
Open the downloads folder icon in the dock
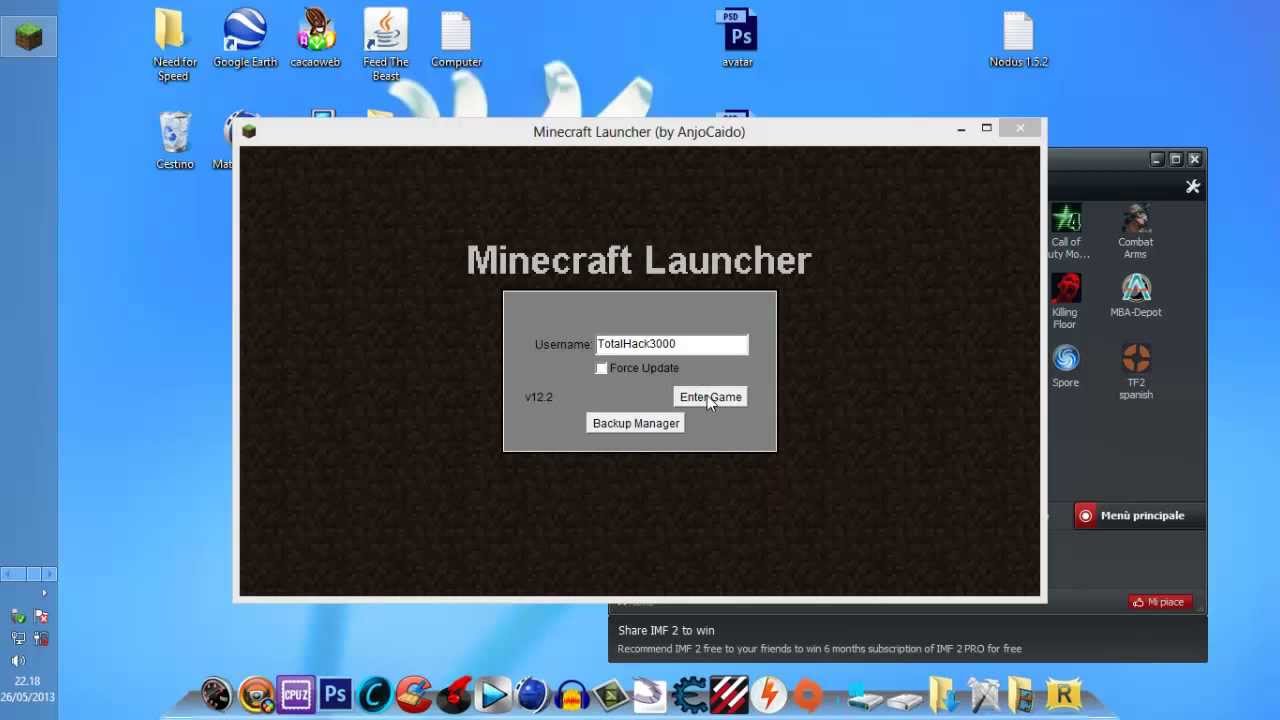(x=943, y=694)
